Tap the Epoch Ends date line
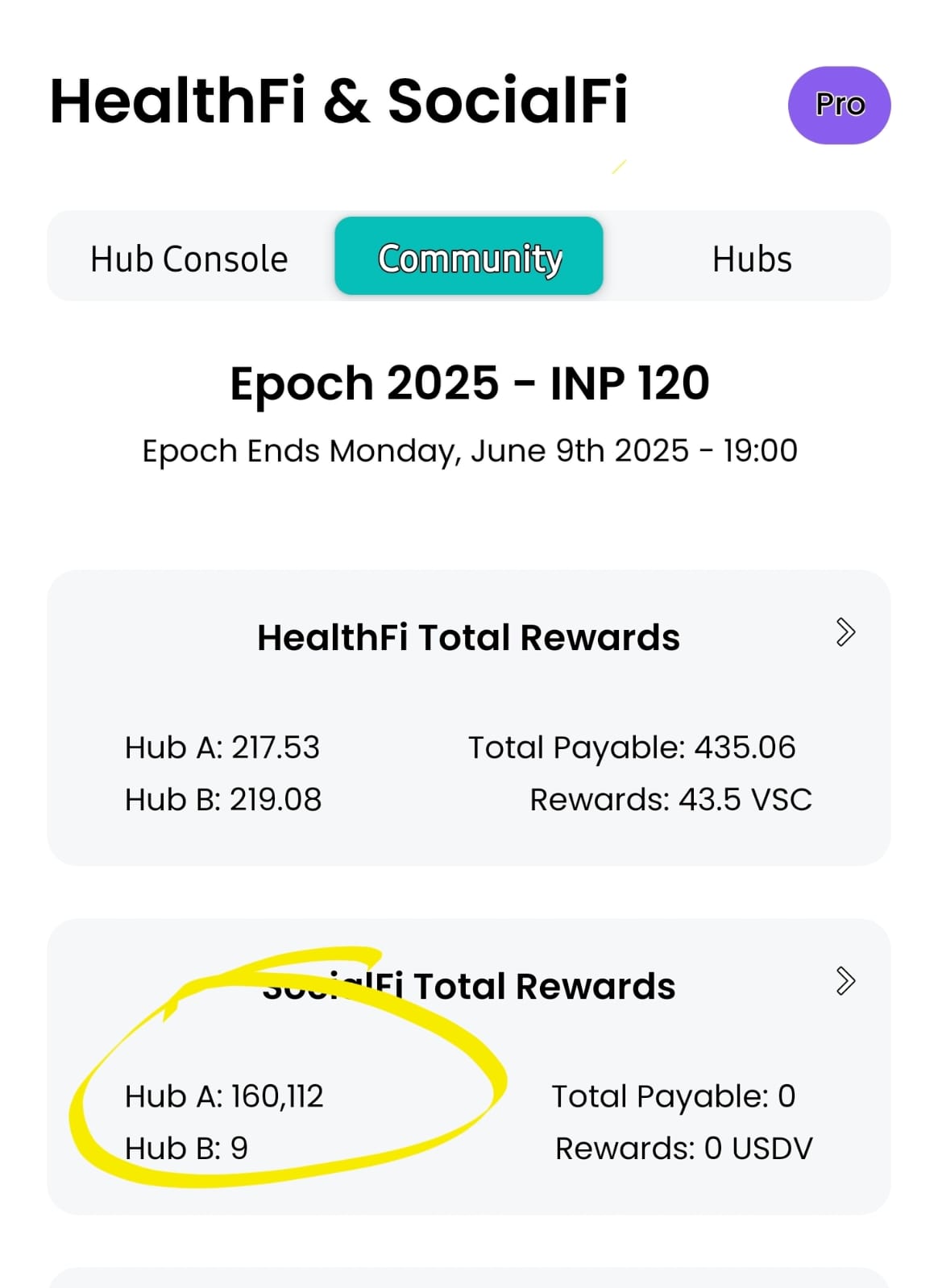 pyautogui.click(x=470, y=451)
